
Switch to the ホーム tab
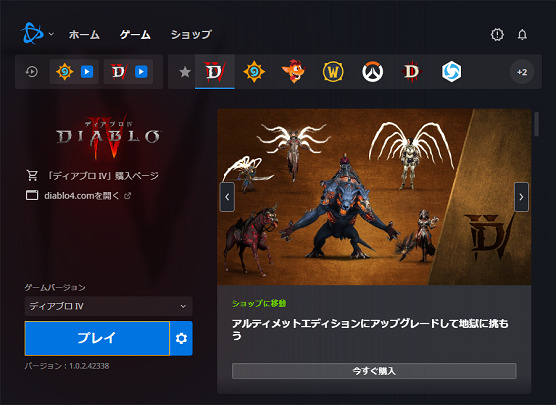pyautogui.click(x=84, y=34)
